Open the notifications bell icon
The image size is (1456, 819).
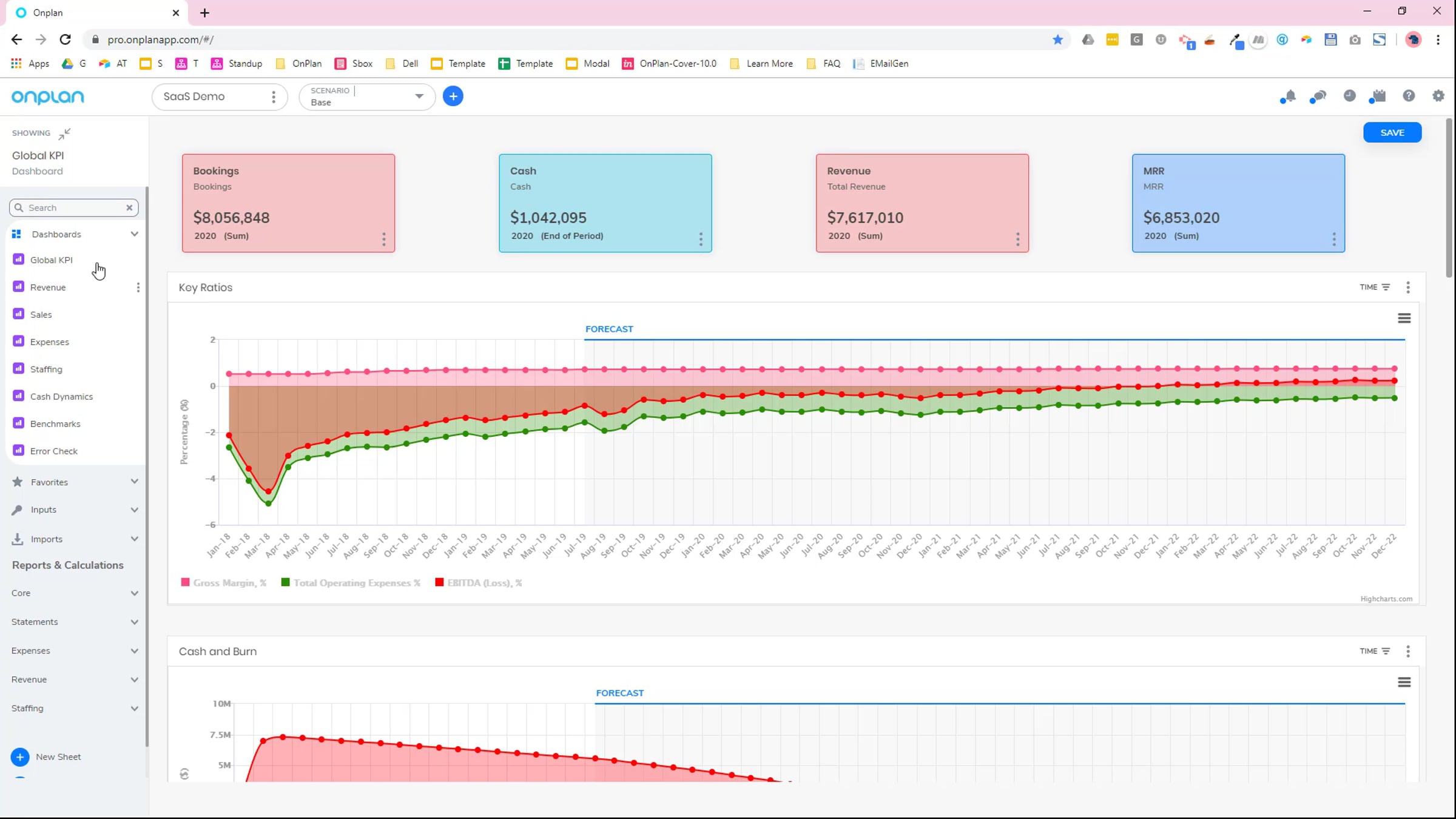coord(1288,96)
